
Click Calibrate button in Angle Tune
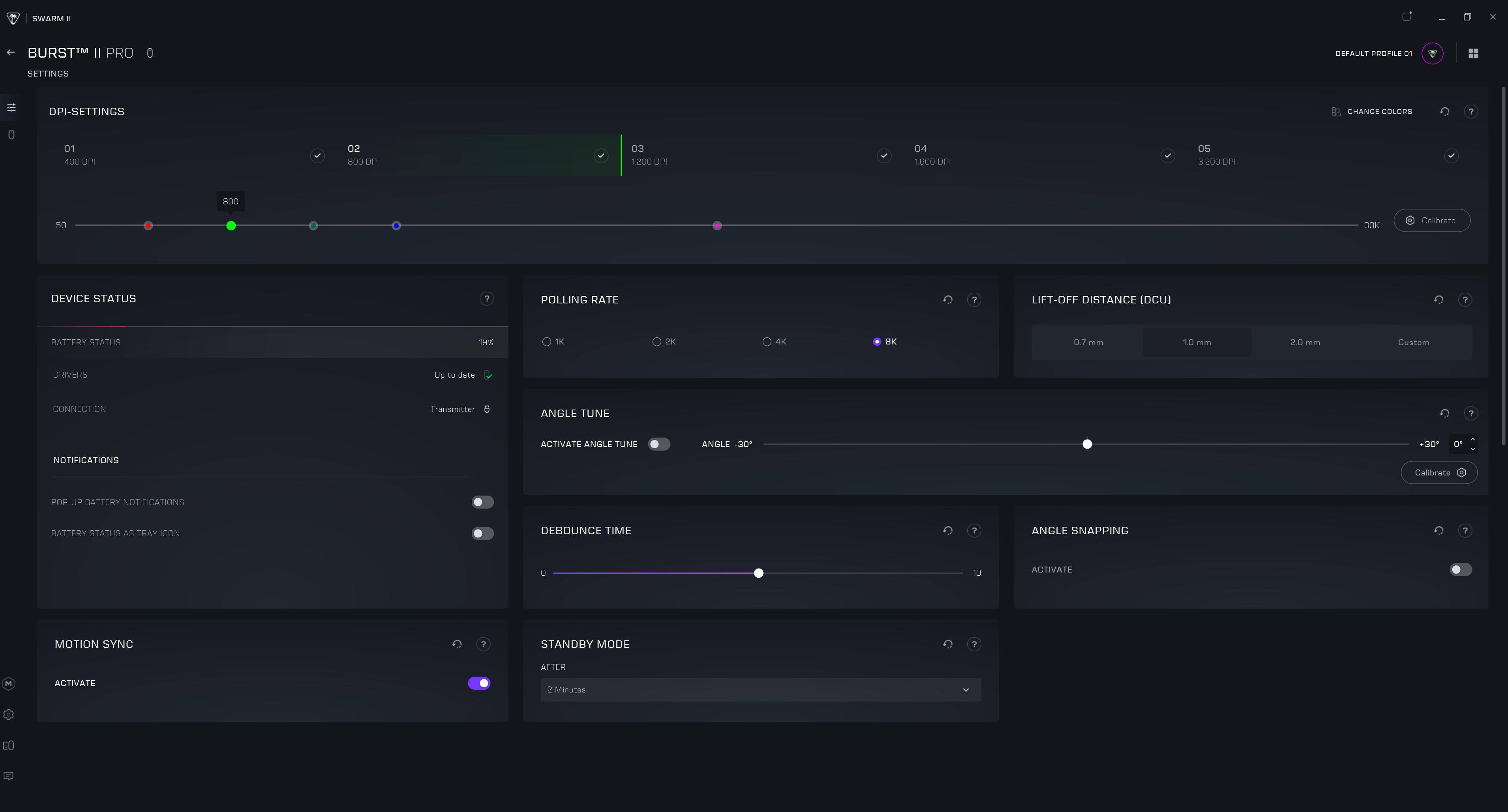coord(1439,473)
